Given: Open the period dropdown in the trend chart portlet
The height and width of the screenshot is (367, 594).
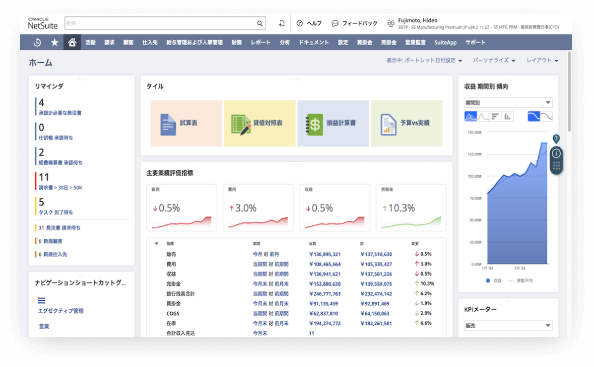Looking at the screenshot, I should coord(508,102).
